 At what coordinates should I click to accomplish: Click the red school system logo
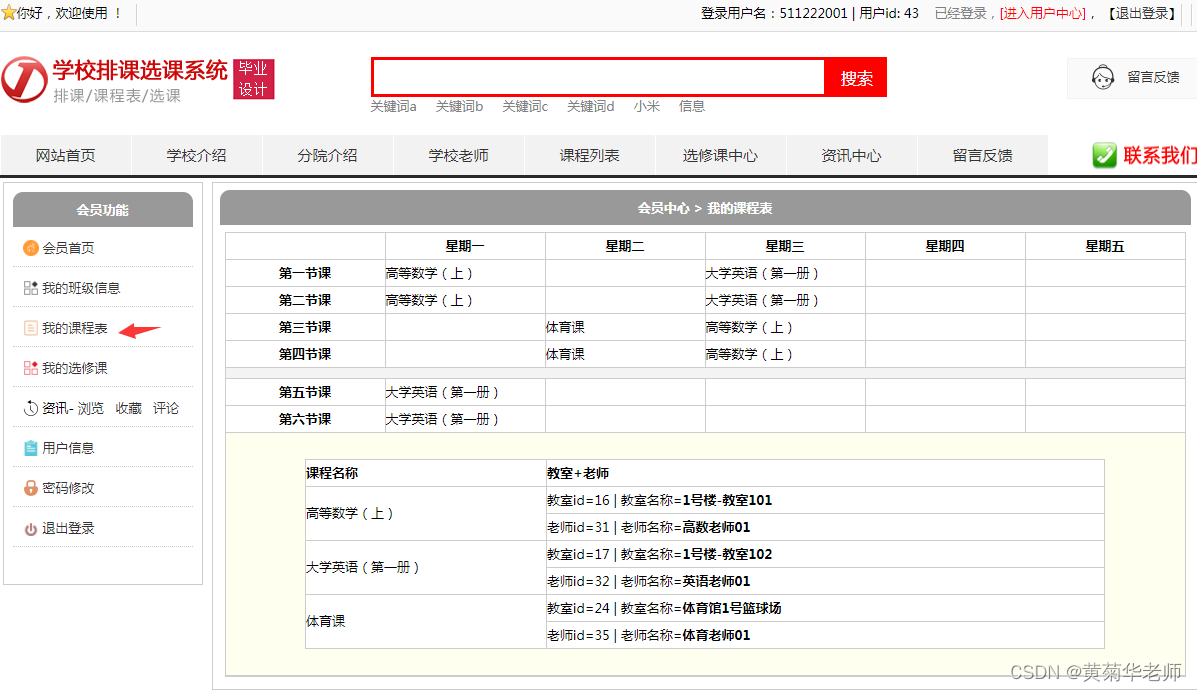click(x=24, y=79)
